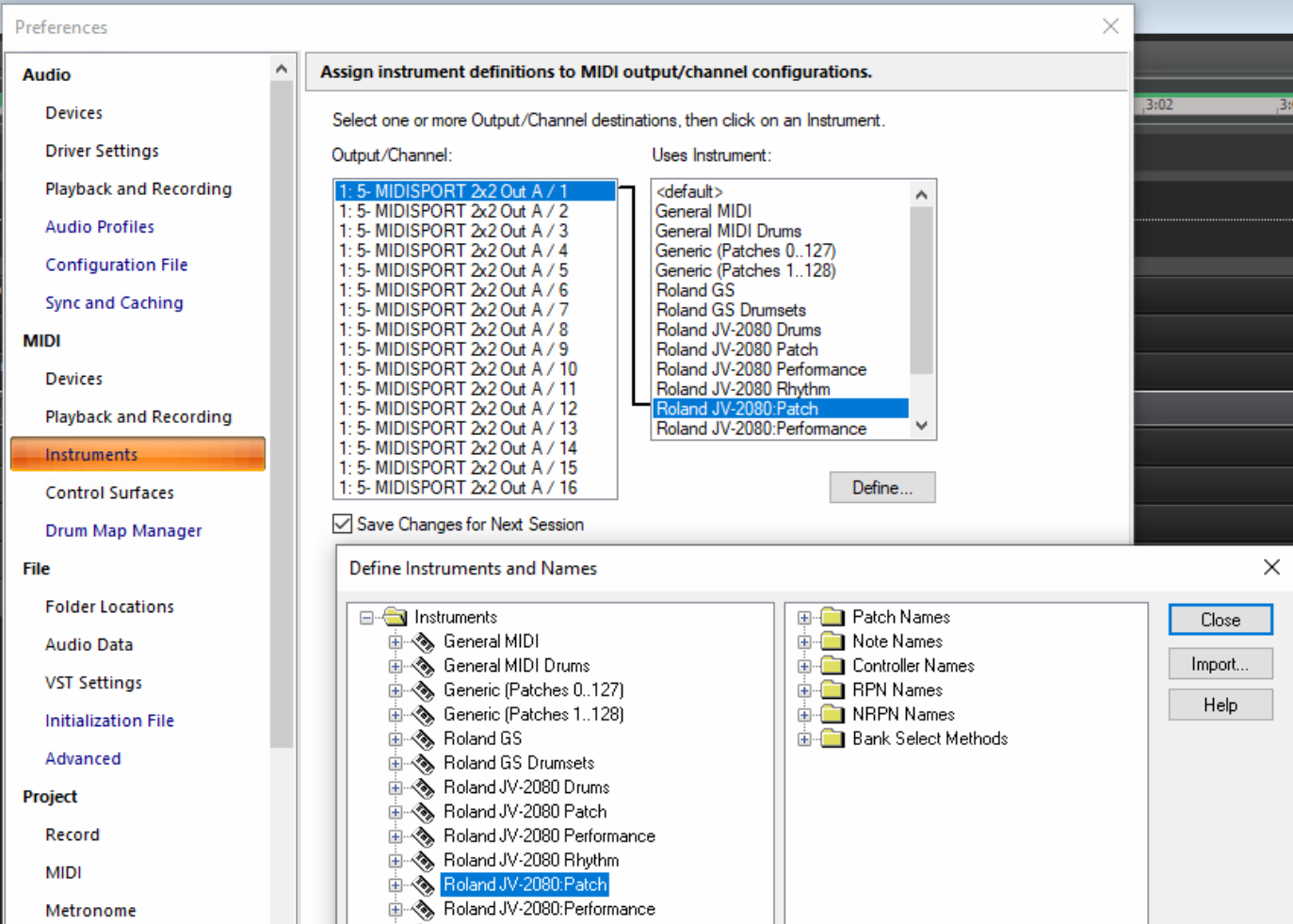
Task: Click the Roland JV-2080 Rhythm instrument icon
Action: (424, 861)
